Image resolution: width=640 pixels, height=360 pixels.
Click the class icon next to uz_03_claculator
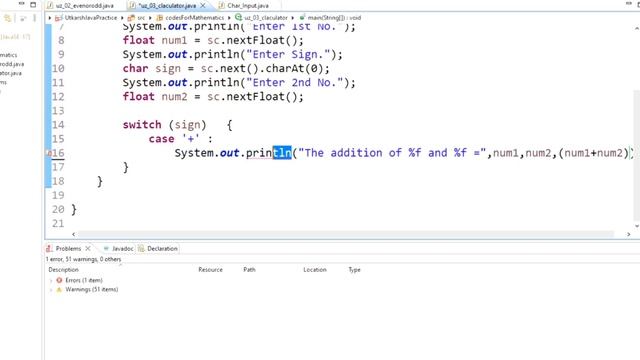[238, 17]
